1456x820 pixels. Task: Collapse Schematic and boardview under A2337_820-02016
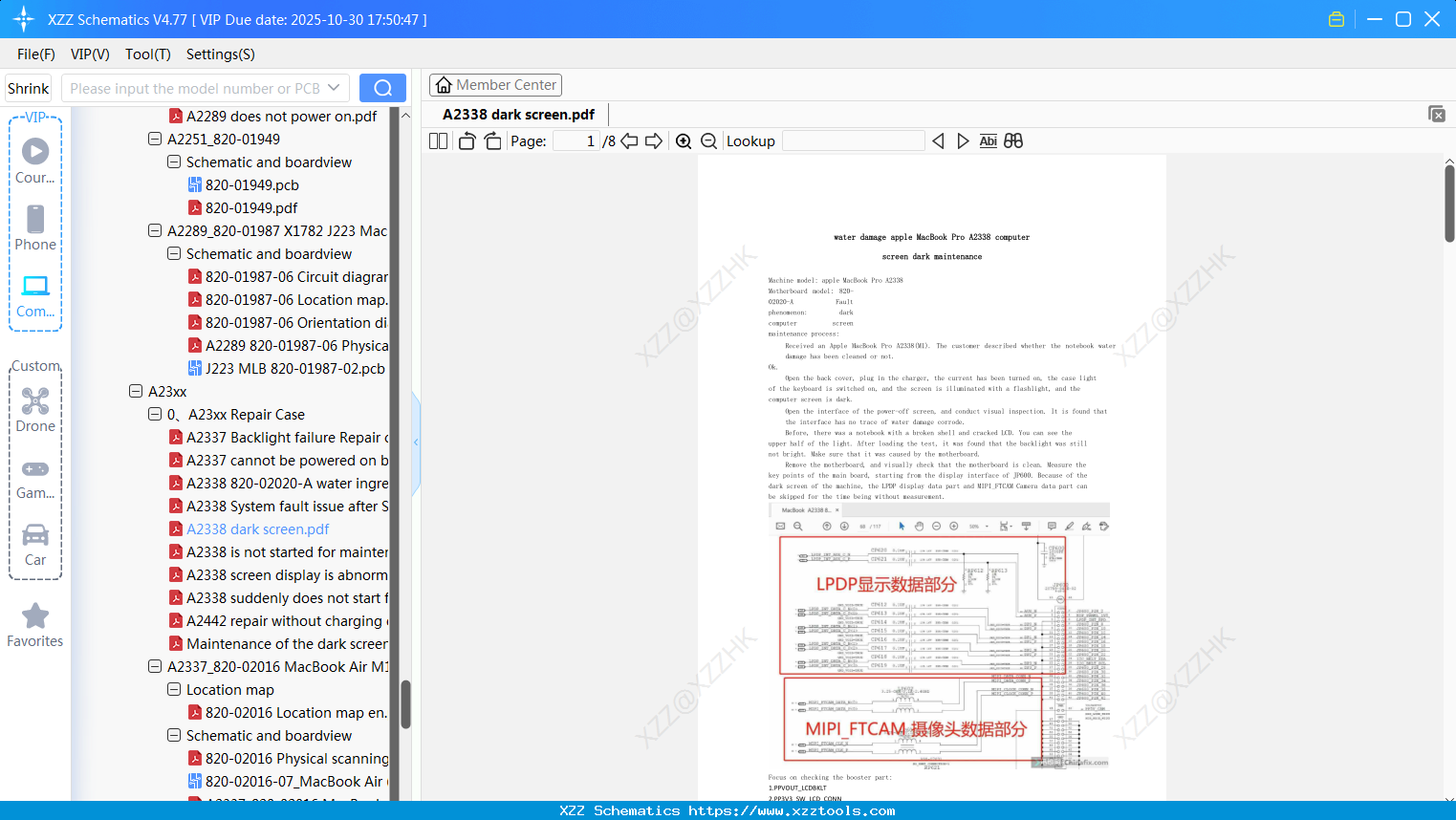tap(174, 736)
